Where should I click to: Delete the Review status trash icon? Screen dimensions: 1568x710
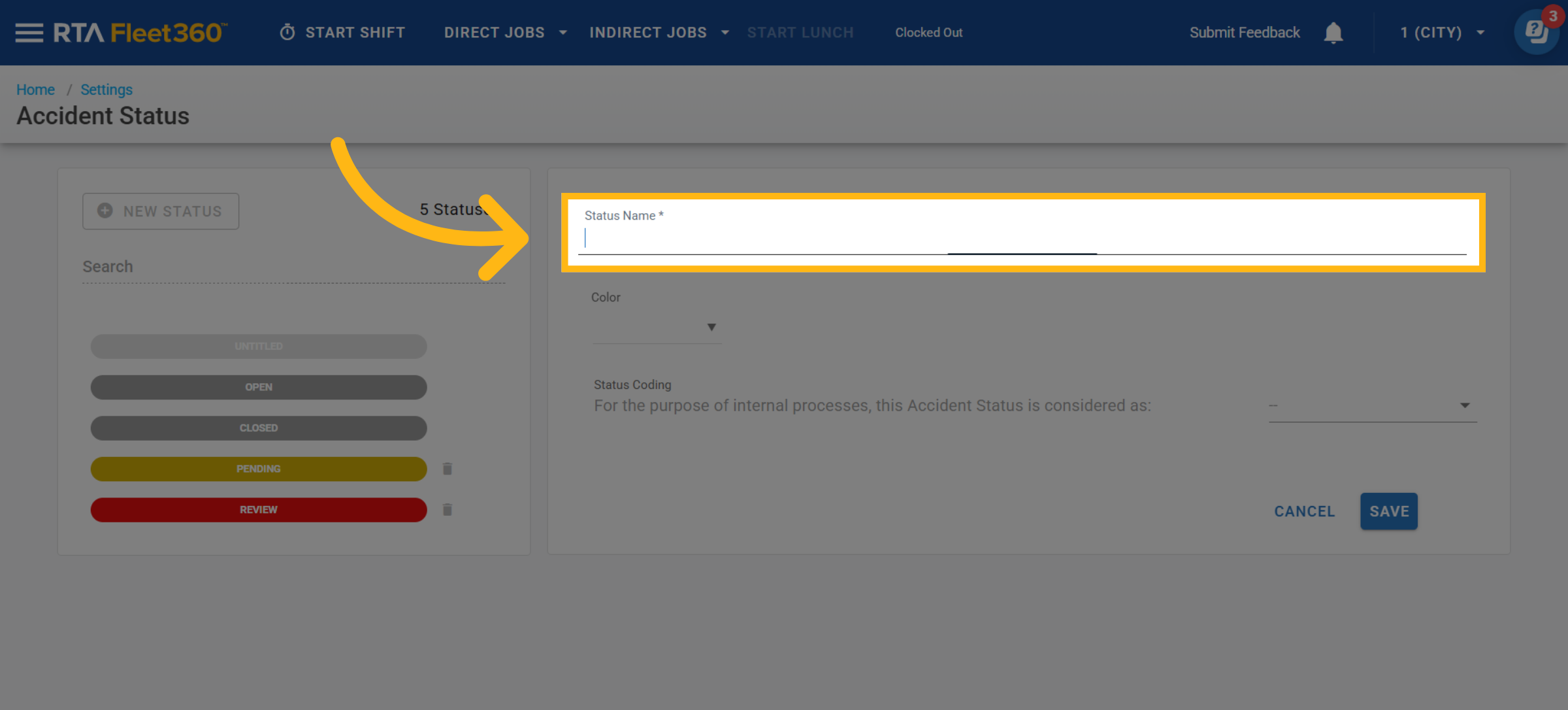coord(448,510)
